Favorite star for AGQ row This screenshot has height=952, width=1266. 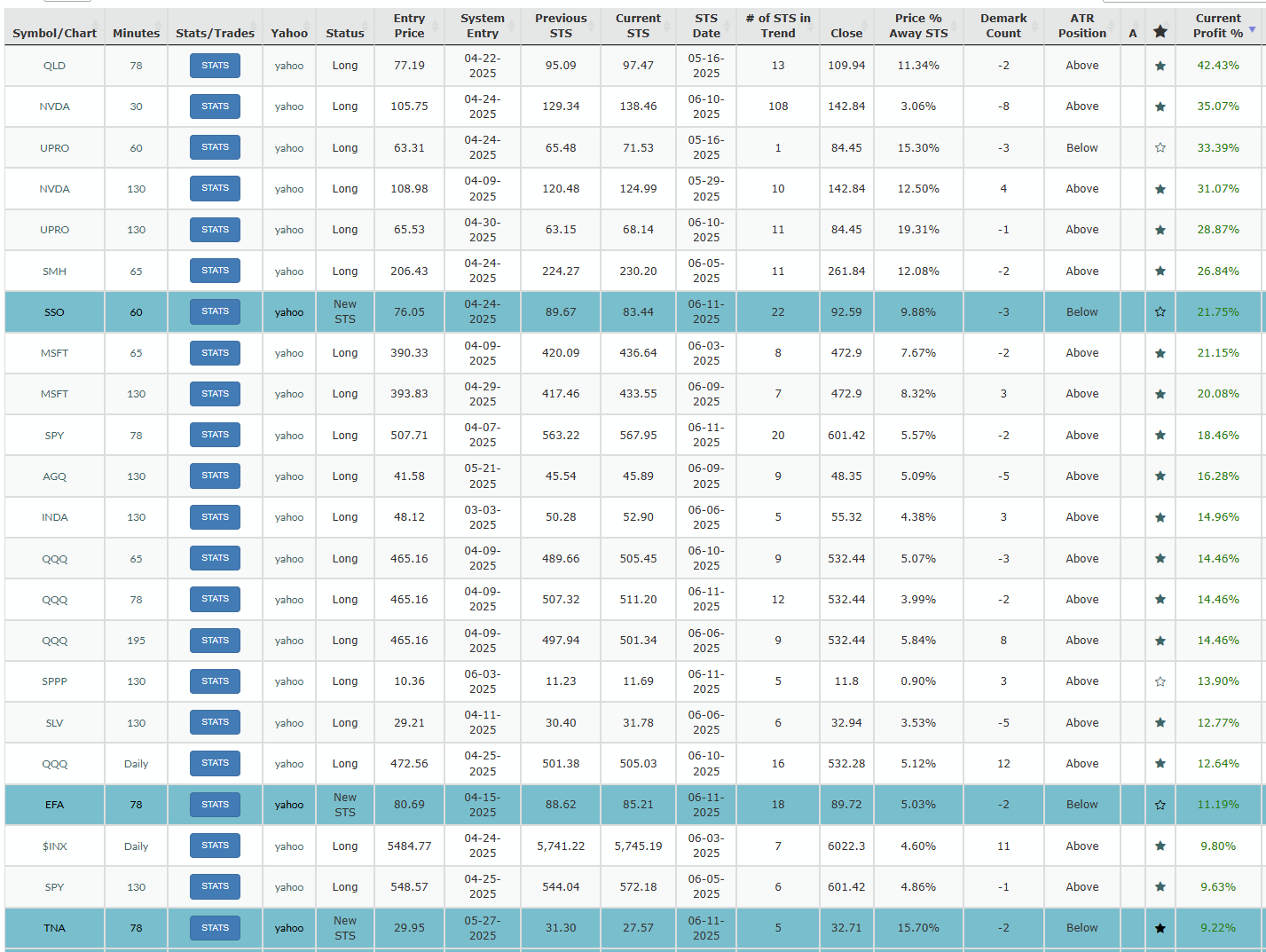point(1160,476)
